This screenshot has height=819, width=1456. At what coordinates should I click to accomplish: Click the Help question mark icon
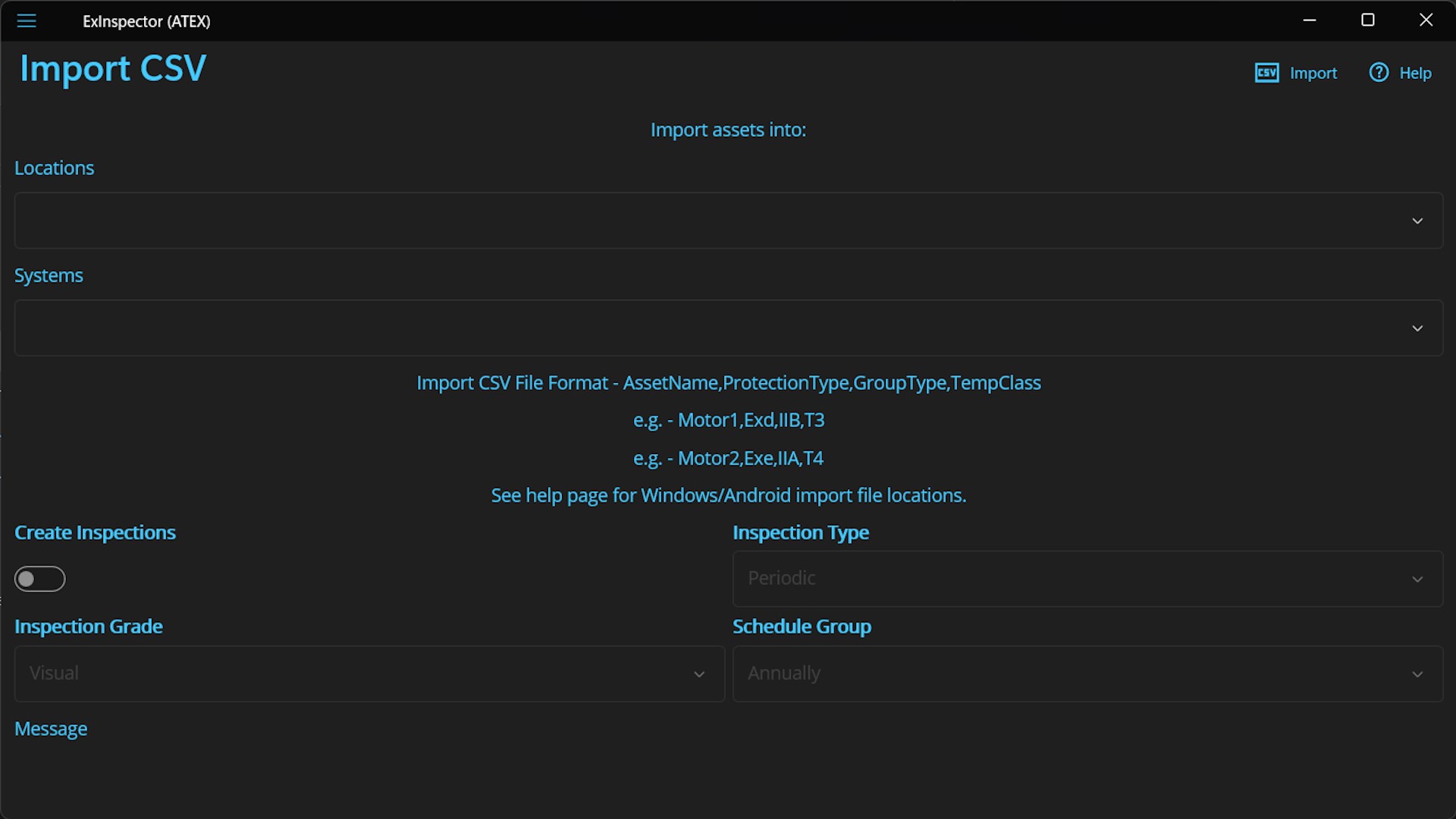coord(1378,73)
